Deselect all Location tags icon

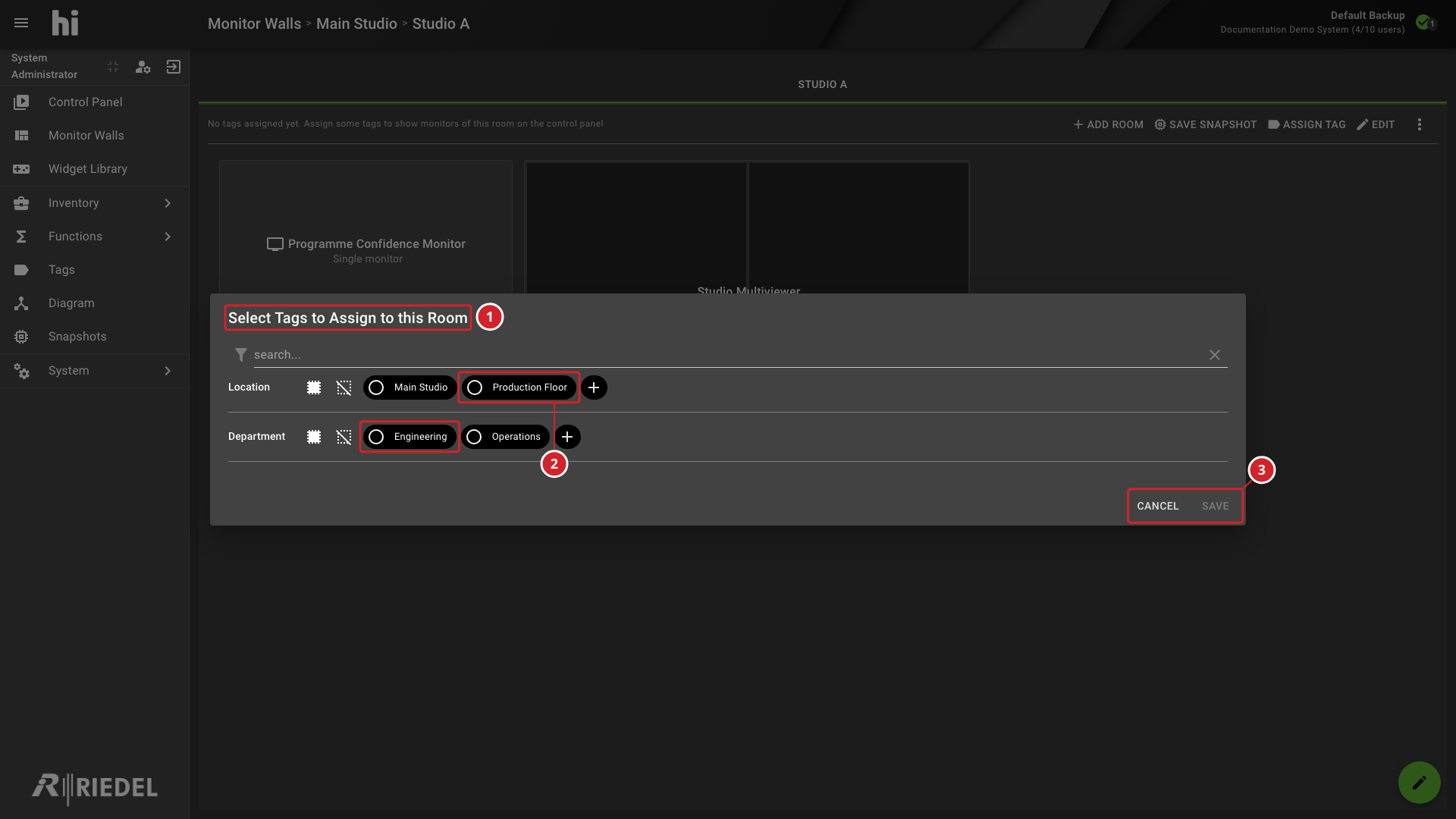click(344, 388)
